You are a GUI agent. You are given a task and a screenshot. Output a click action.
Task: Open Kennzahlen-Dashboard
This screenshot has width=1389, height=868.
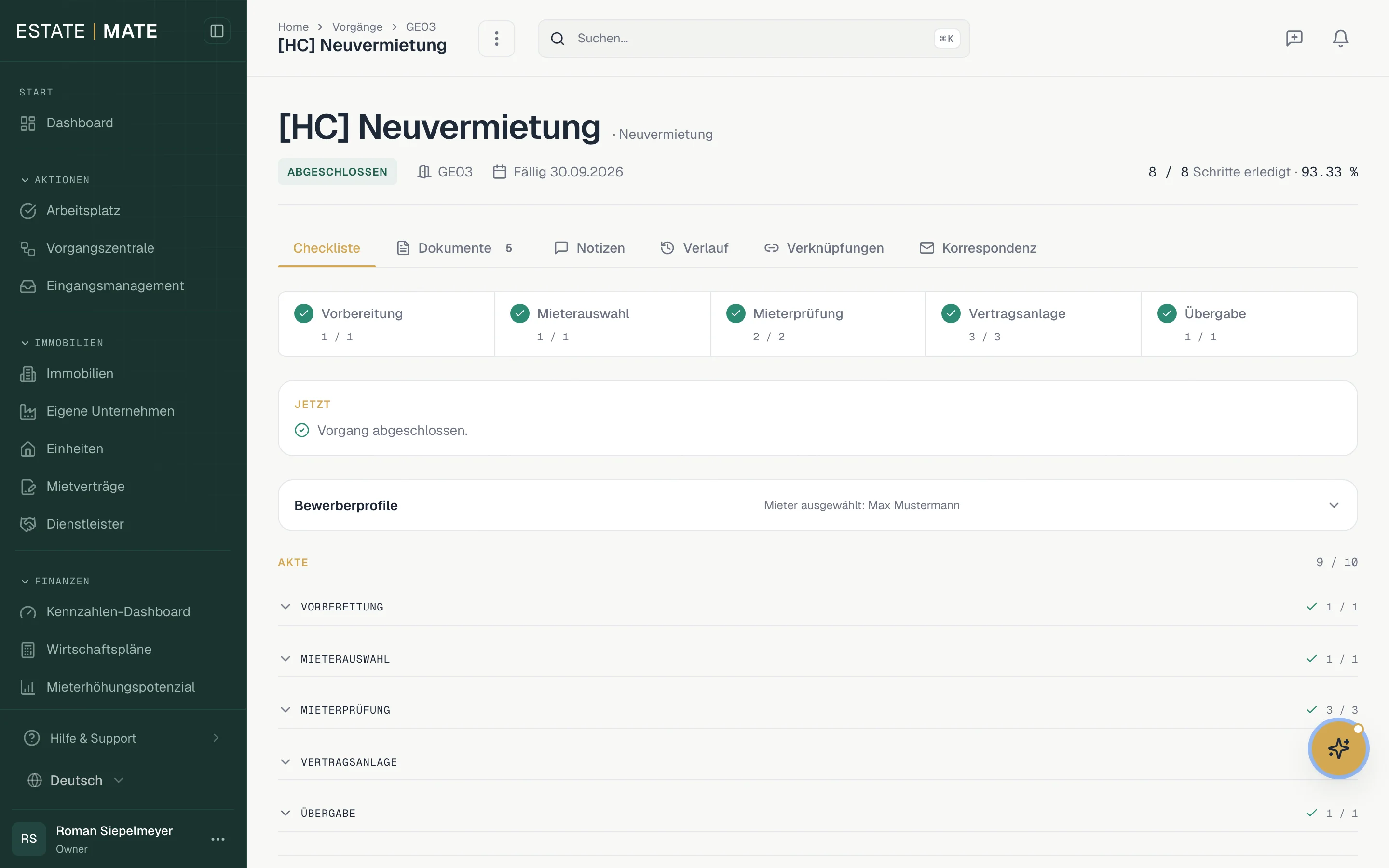pyautogui.click(x=123, y=612)
